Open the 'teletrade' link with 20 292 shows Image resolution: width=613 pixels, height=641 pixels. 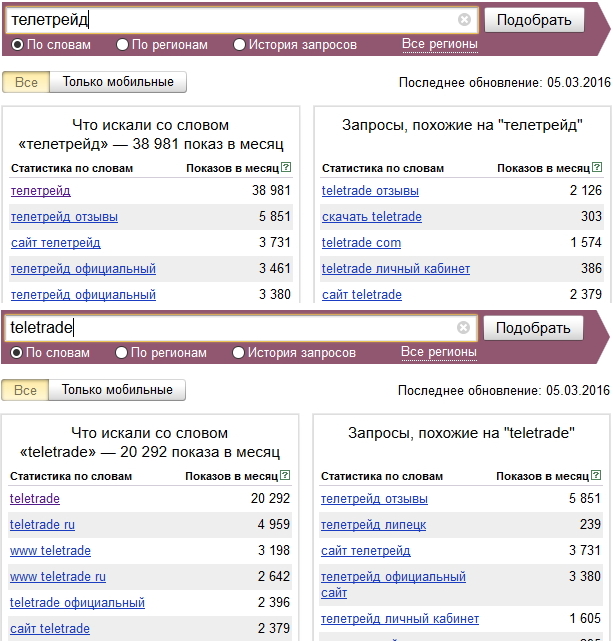click(35, 499)
